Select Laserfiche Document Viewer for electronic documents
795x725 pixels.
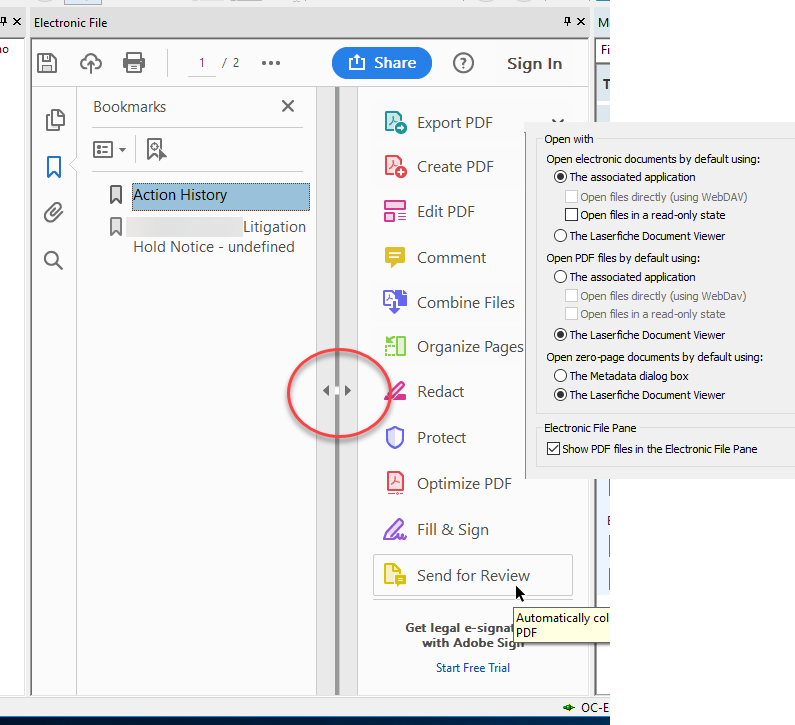[560, 236]
